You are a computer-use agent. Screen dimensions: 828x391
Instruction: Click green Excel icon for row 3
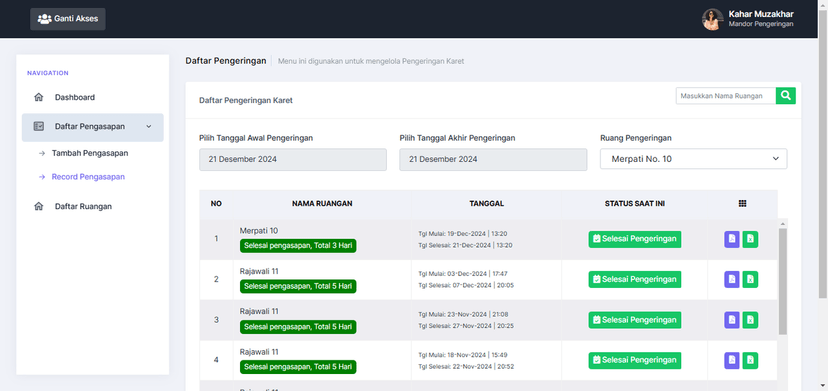750,320
